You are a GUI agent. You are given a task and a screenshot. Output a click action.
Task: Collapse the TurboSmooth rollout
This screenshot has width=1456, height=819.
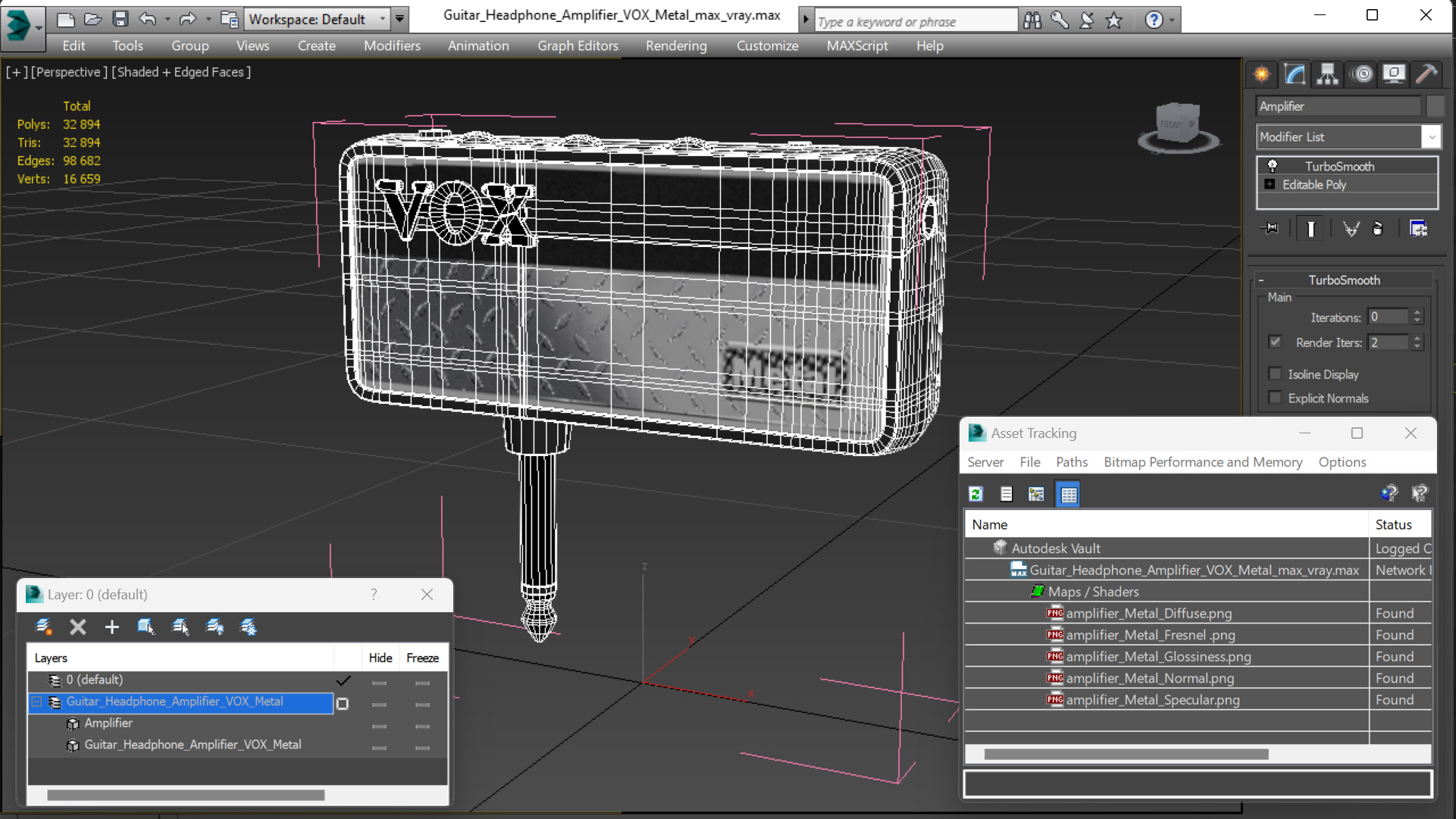(x=1262, y=280)
